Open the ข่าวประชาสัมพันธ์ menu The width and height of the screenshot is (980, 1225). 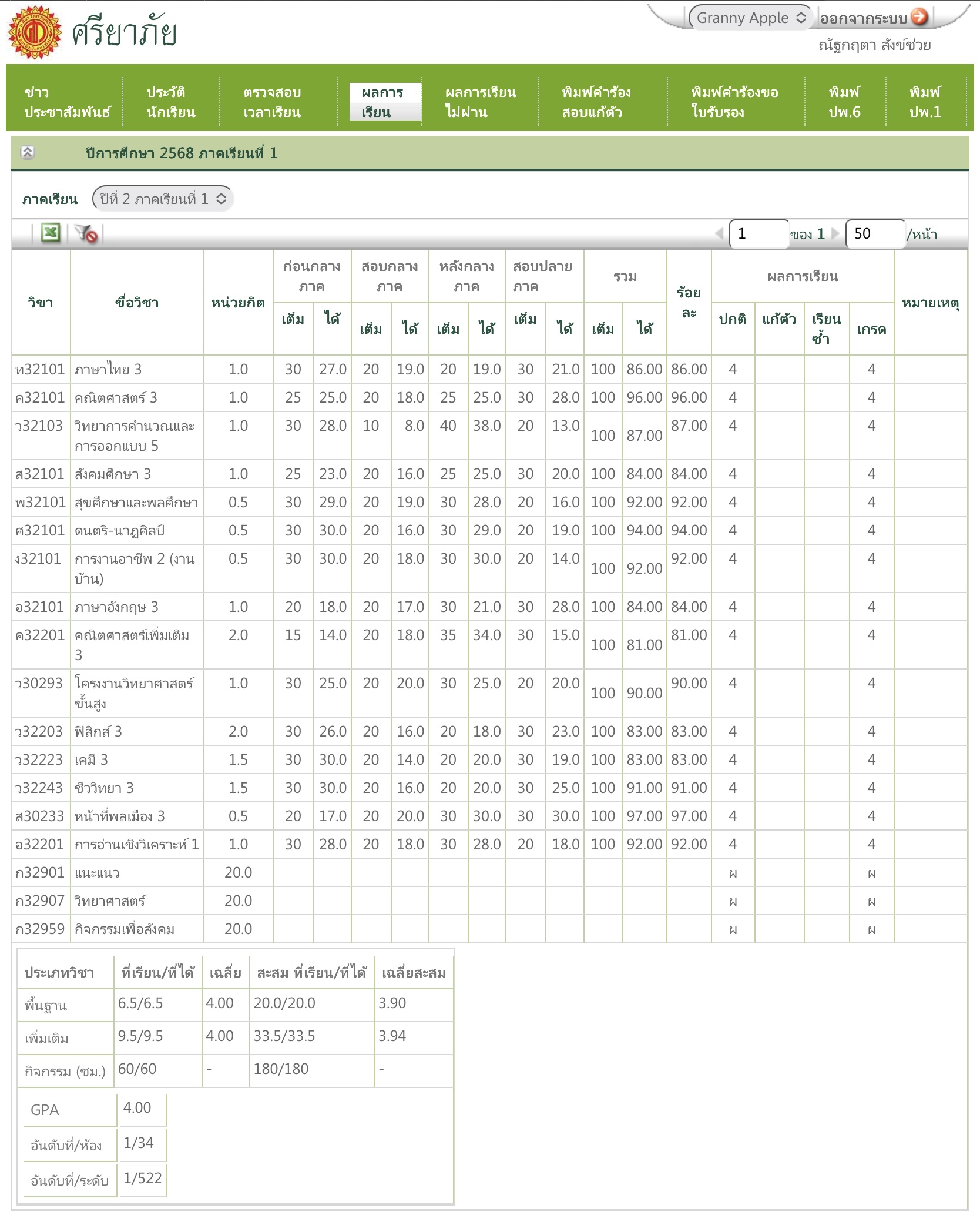(66, 102)
